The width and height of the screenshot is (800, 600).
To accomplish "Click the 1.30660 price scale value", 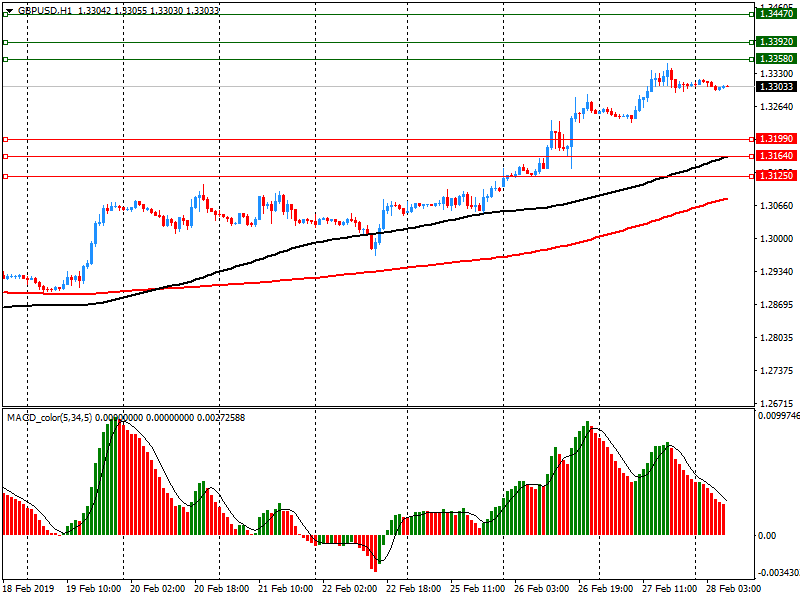I will tap(777, 206).
